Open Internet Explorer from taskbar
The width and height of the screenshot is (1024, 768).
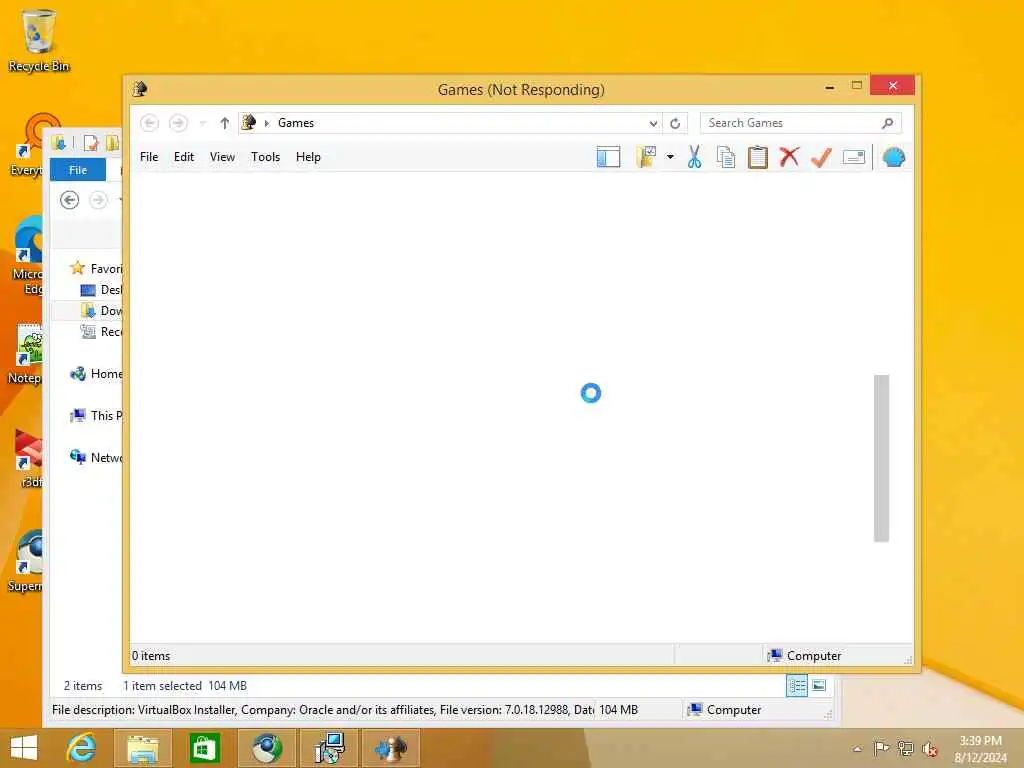click(81, 748)
